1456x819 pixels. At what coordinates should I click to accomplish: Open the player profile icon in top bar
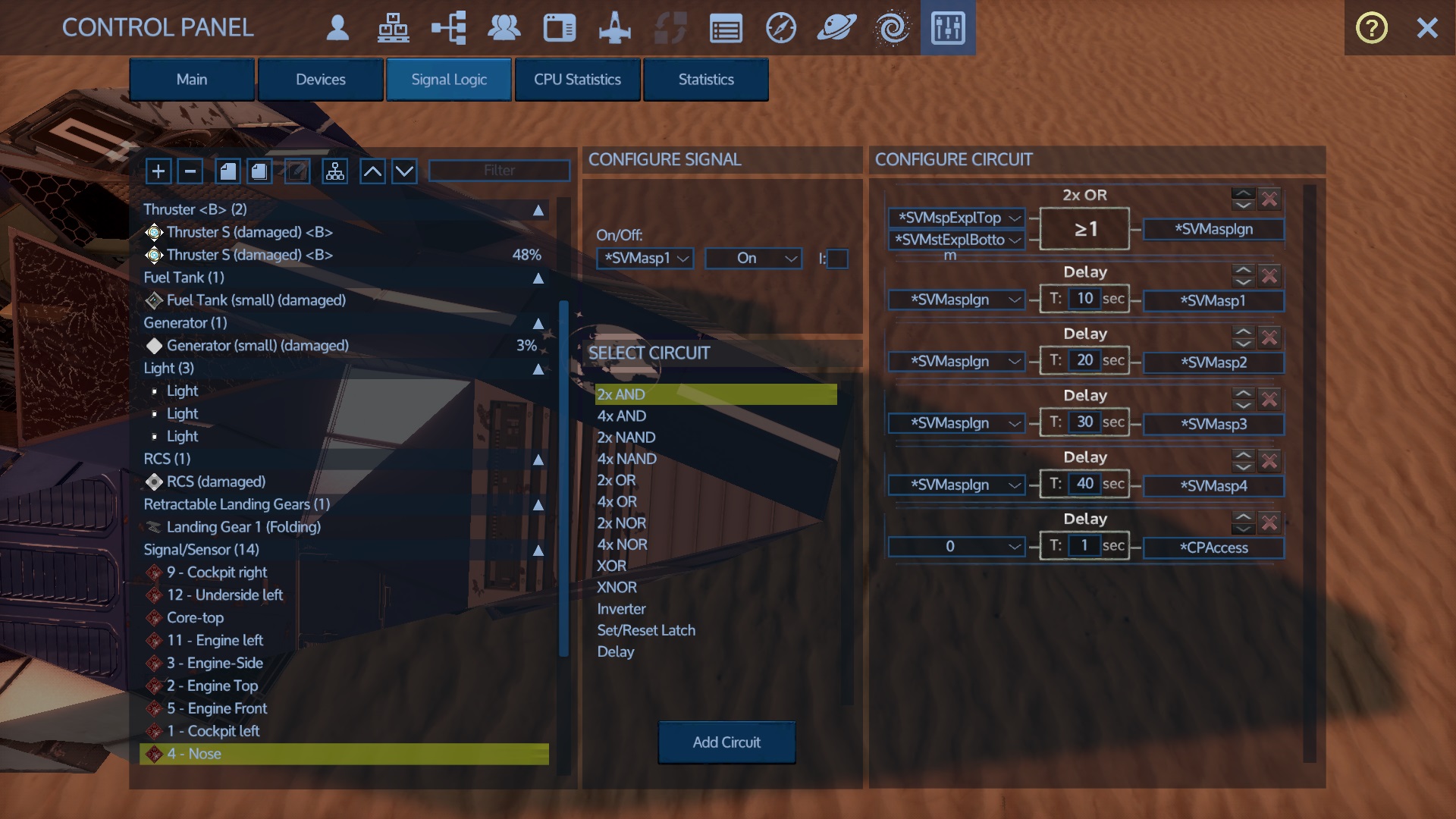point(337,28)
